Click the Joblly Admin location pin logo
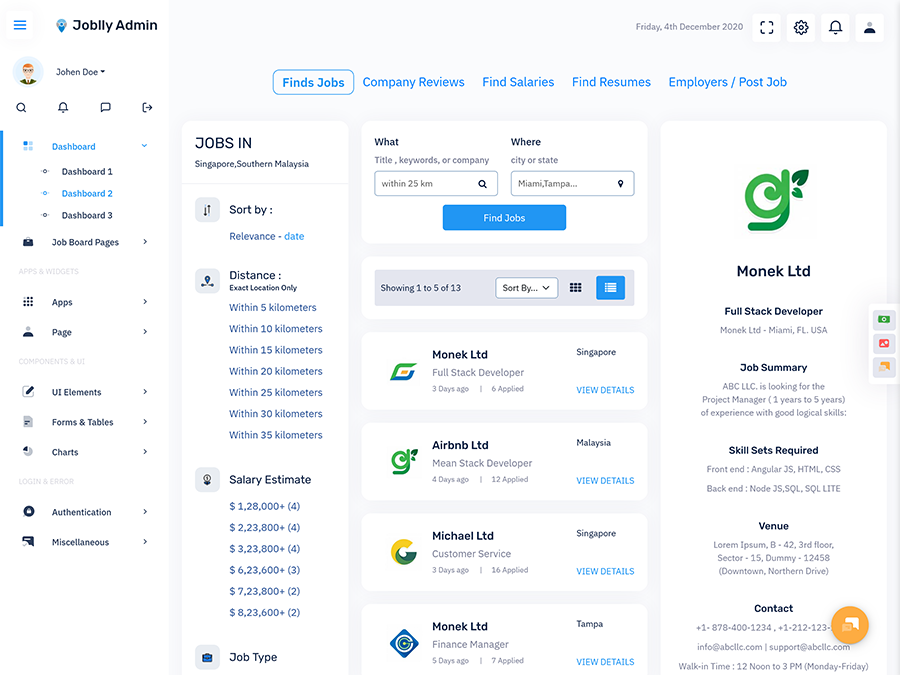 (x=61, y=26)
